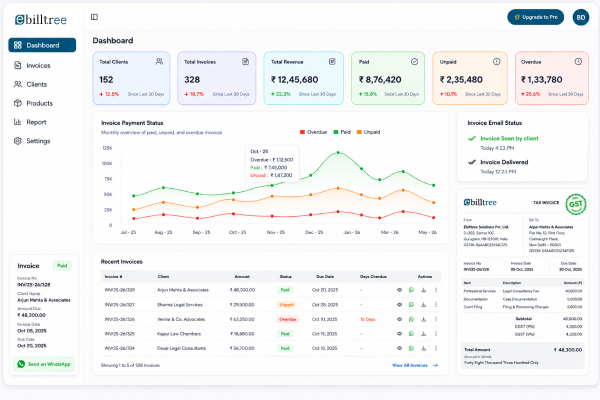600x400 pixels.
Task: Open more options for Sharma Legal invoice
Action: [436, 304]
